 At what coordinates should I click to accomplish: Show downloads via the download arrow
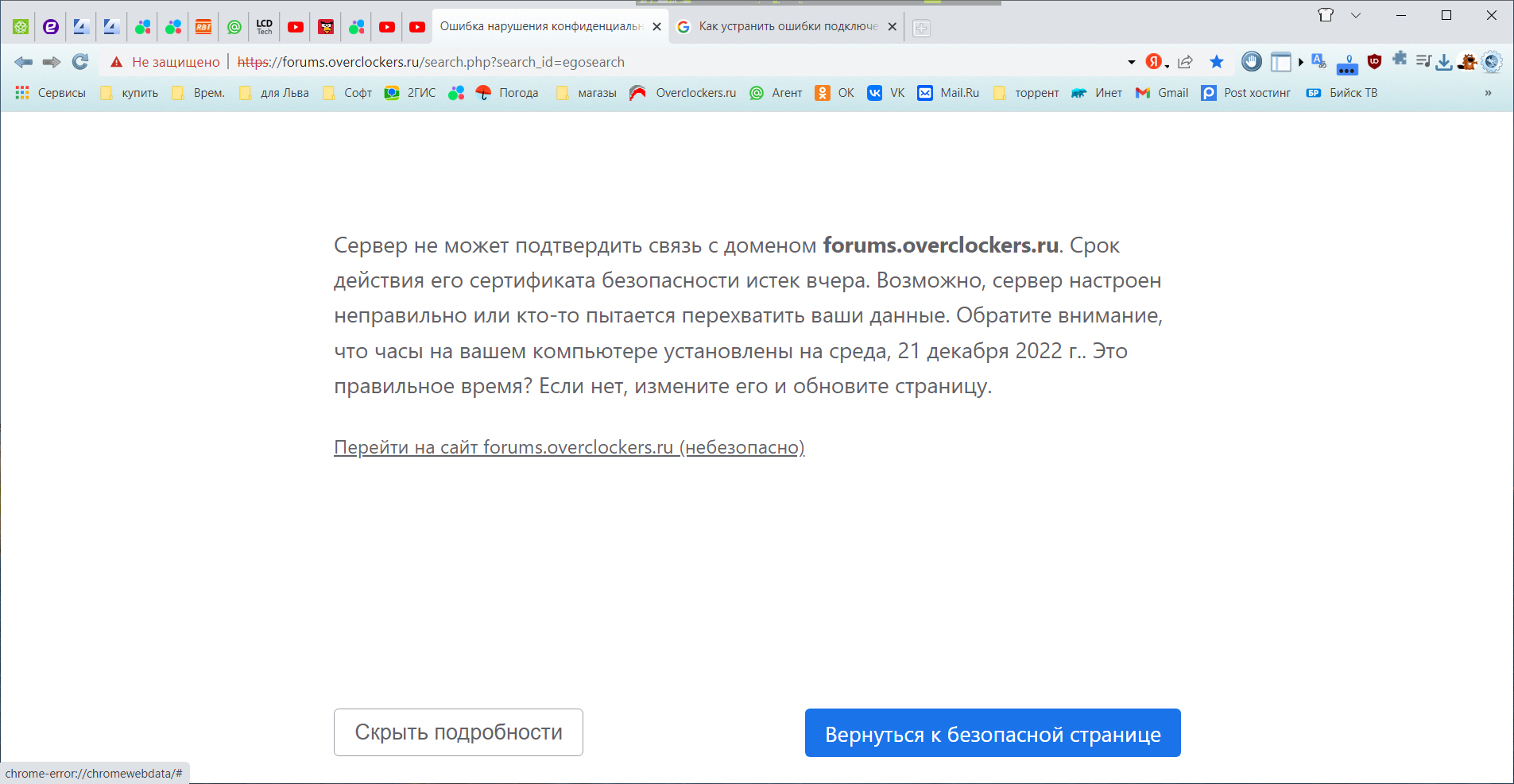tap(1444, 62)
